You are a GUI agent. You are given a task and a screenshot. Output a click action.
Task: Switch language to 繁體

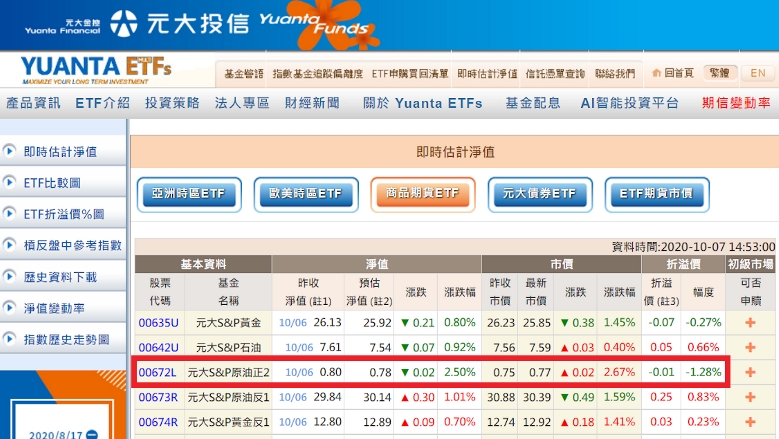(719, 73)
